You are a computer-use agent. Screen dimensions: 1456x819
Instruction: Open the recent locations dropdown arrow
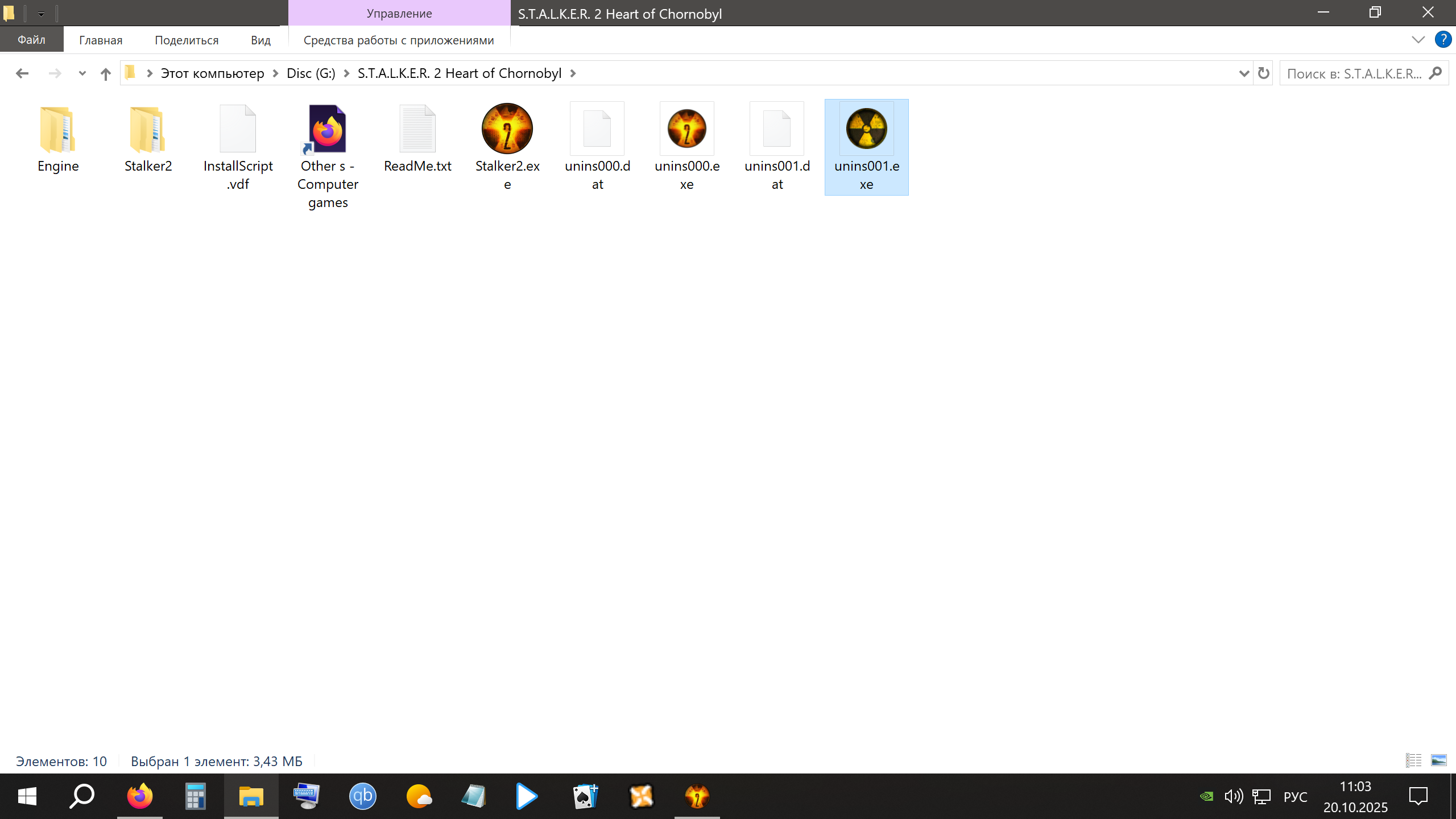point(82,73)
